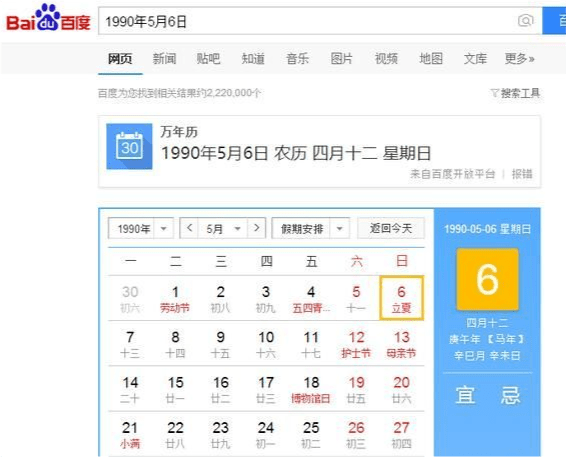Open camera image search icon

[x=526, y=21]
